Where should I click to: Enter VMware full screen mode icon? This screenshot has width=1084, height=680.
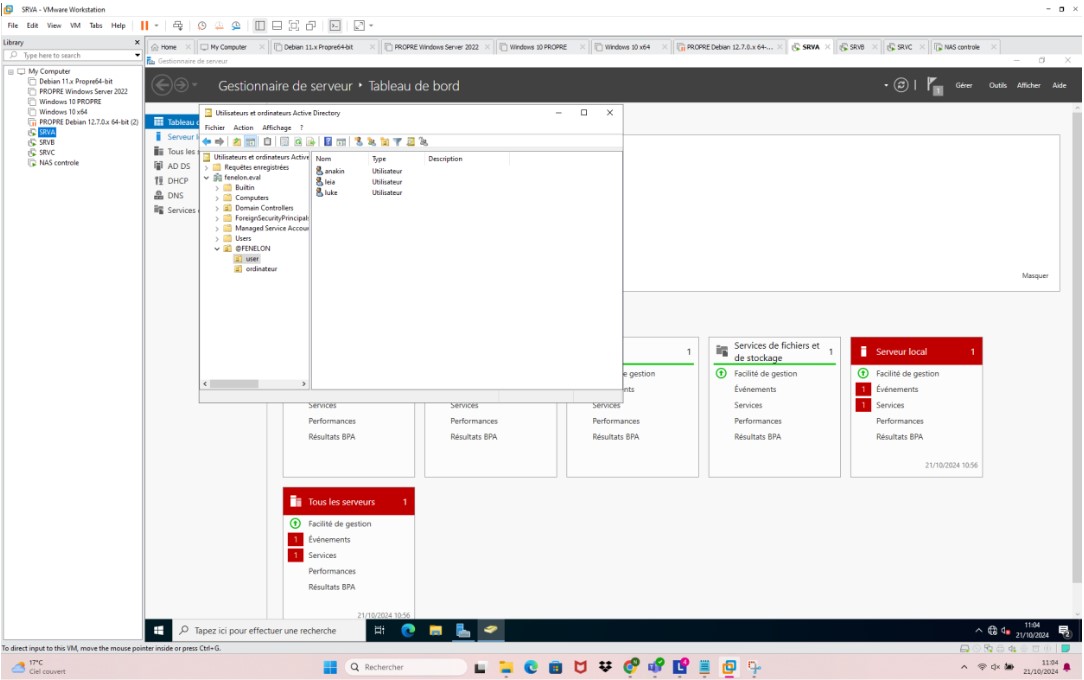coord(294,26)
